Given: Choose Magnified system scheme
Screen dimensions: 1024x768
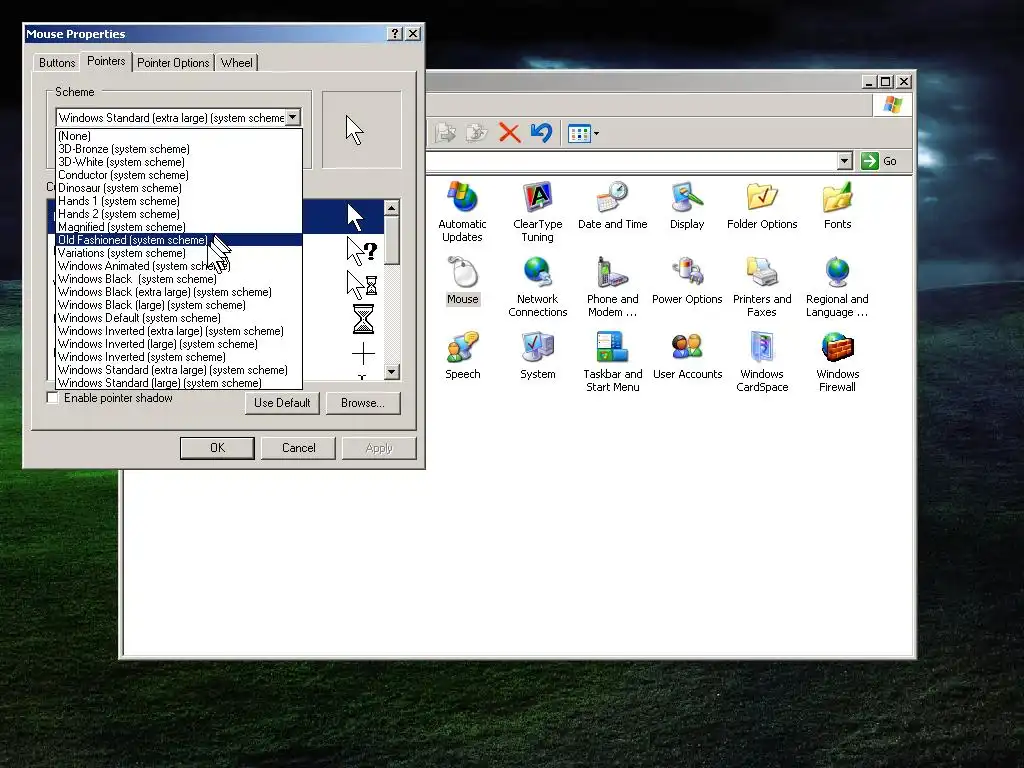Looking at the screenshot, I should coord(178,227).
